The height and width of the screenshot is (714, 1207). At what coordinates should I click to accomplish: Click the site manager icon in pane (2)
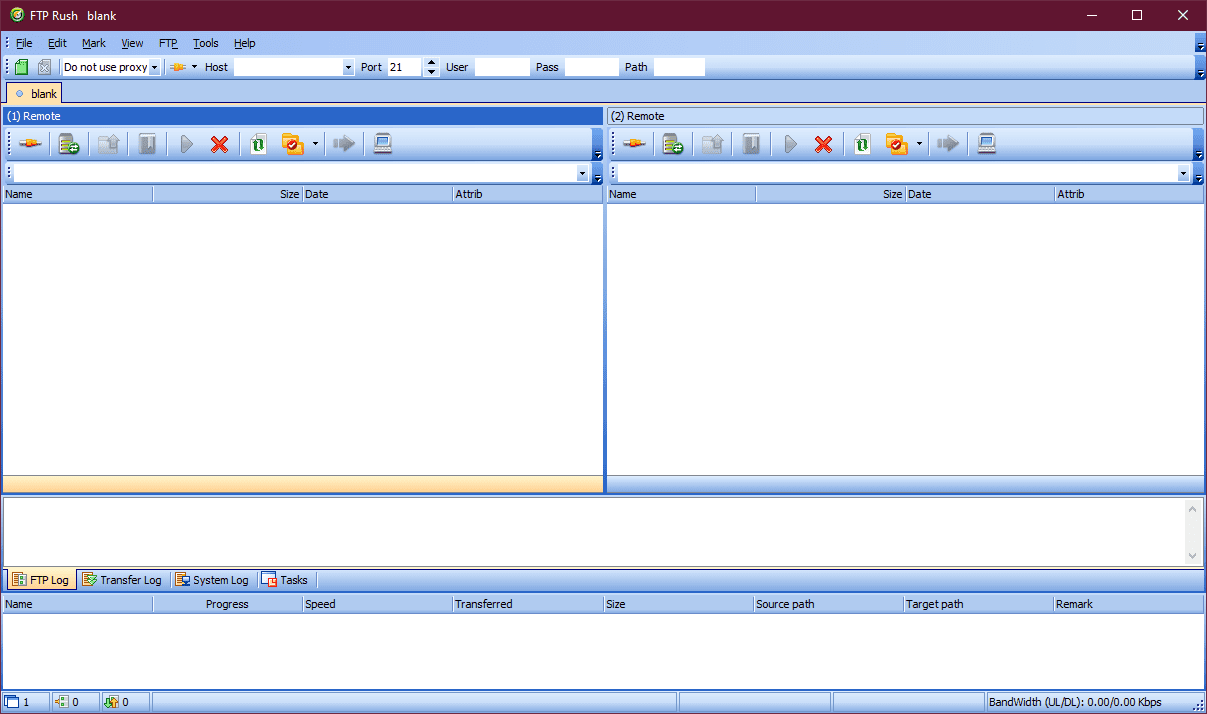tap(673, 145)
